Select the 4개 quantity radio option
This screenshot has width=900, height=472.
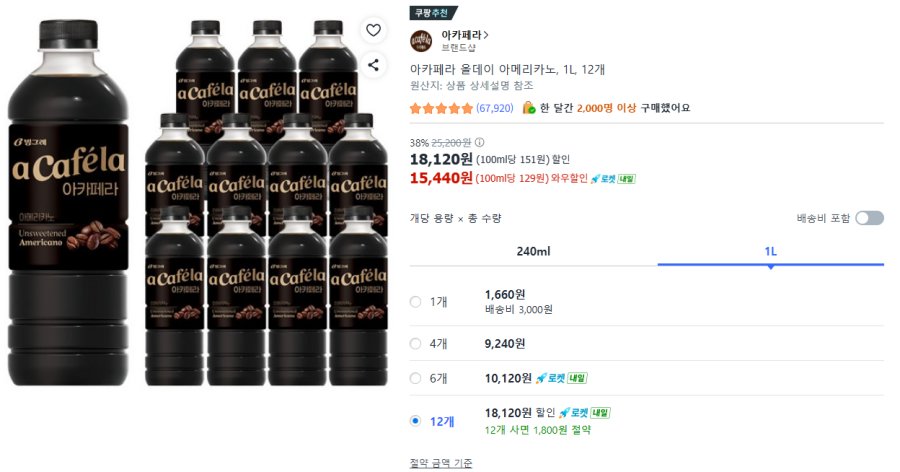click(416, 343)
